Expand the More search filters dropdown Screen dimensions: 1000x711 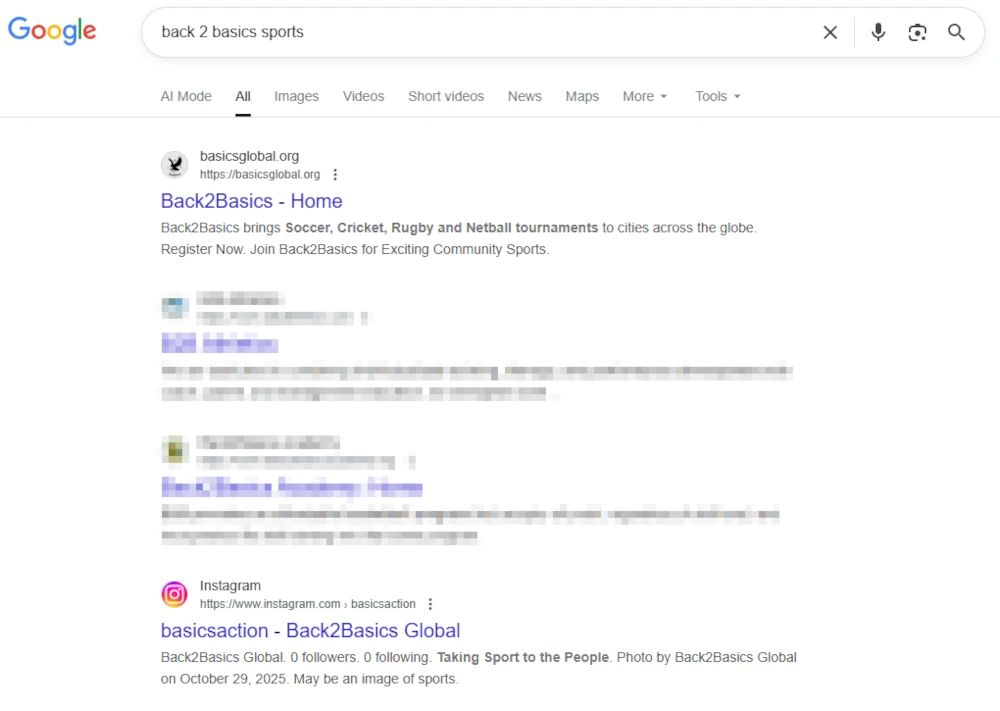click(x=644, y=96)
